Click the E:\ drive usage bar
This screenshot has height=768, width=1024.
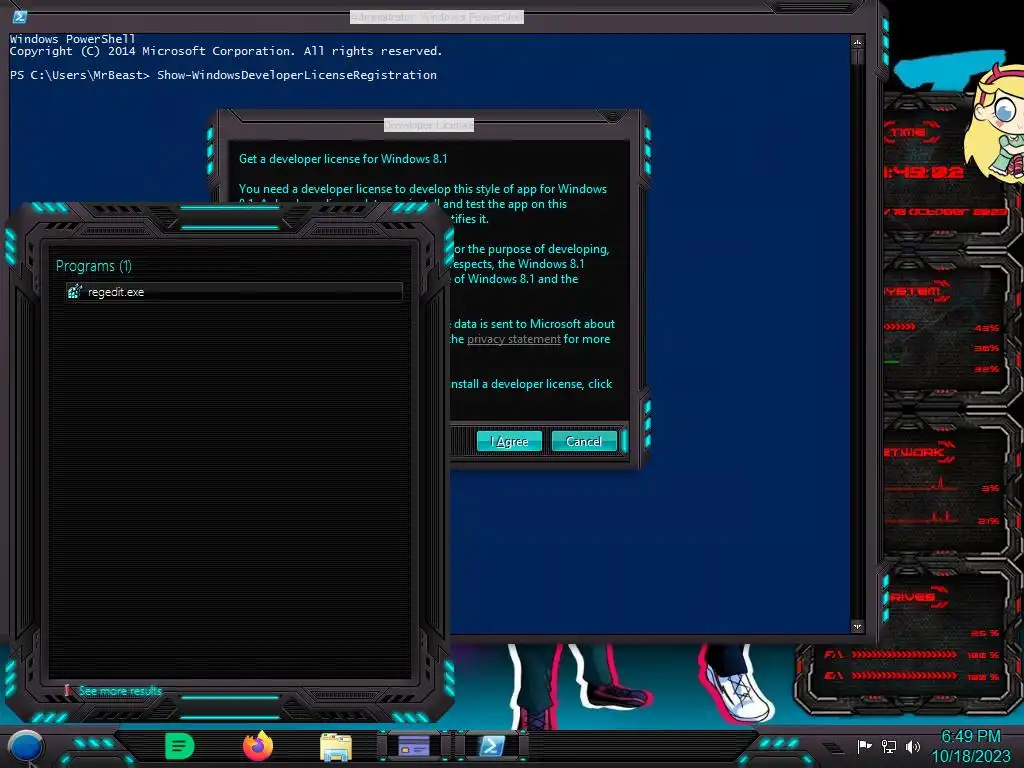click(904, 676)
